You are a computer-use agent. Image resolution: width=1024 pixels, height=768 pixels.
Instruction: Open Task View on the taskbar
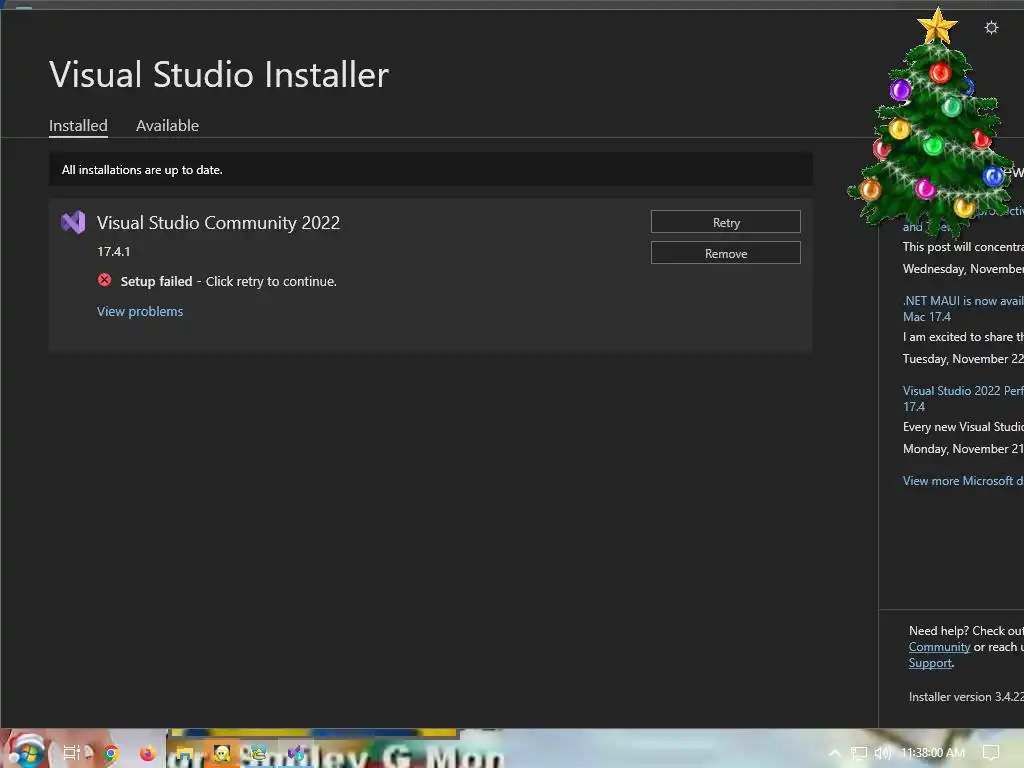click(72, 752)
